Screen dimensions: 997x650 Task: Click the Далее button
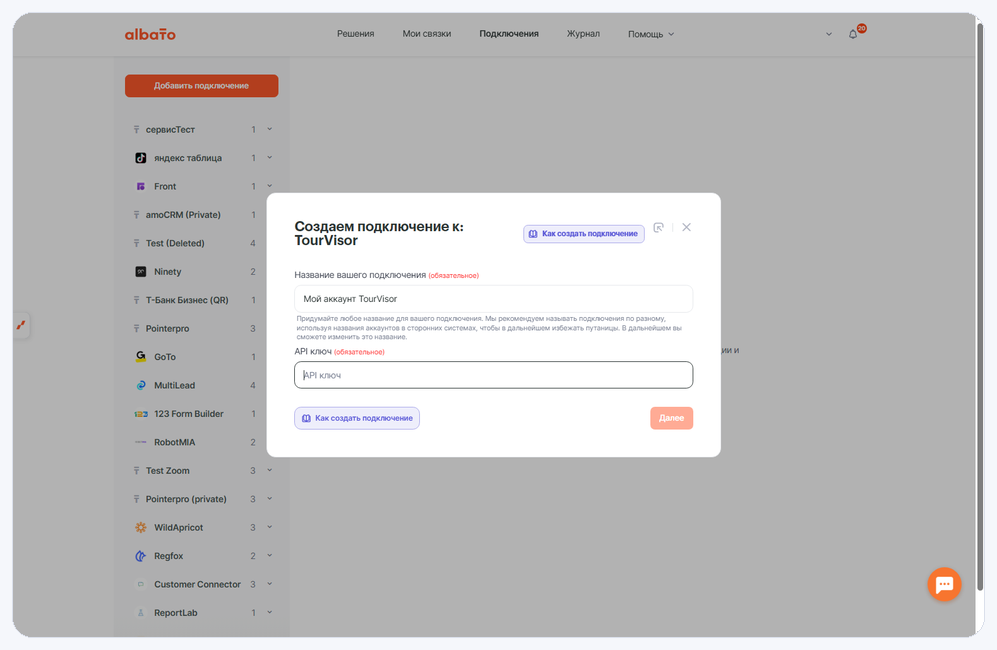click(x=671, y=418)
